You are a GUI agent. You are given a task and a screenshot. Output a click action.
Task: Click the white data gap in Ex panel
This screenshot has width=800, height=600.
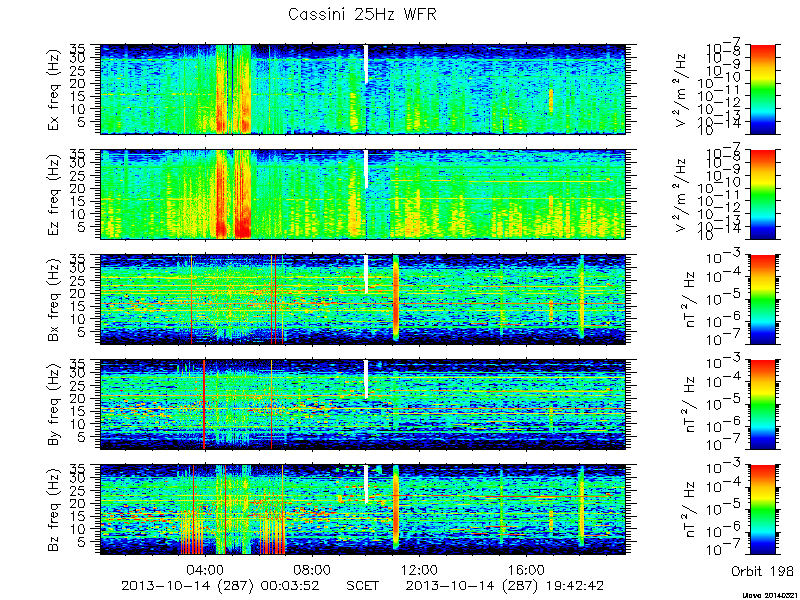366,64
